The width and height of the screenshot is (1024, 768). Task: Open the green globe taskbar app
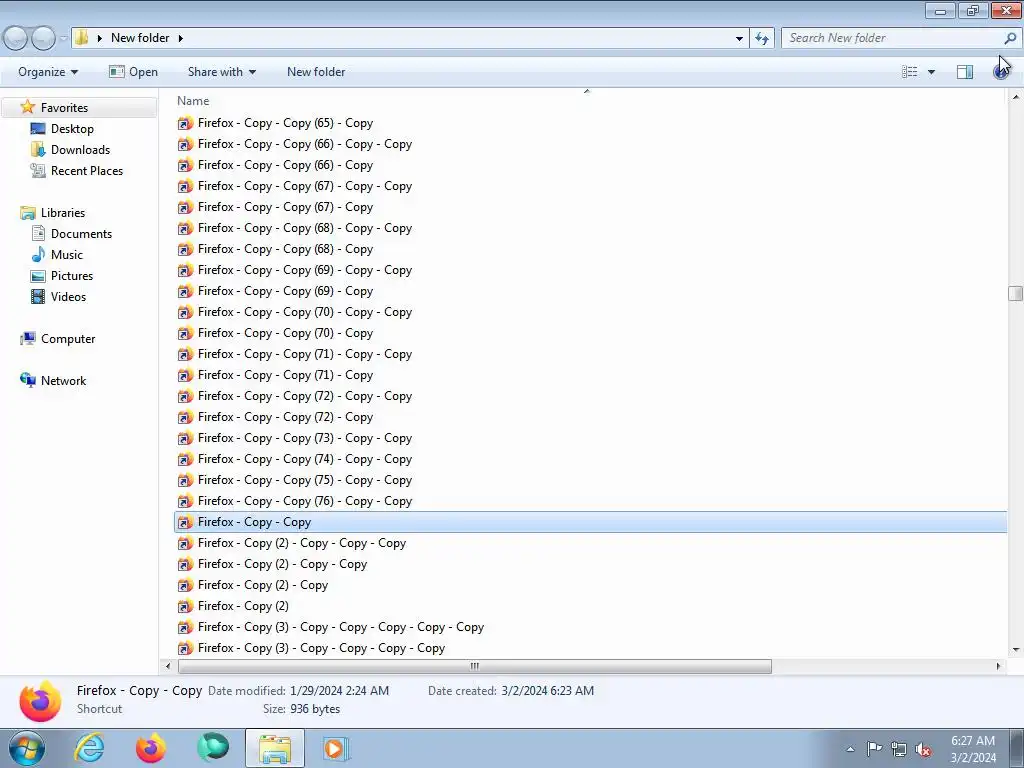pyautogui.click(x=213, y=748)
